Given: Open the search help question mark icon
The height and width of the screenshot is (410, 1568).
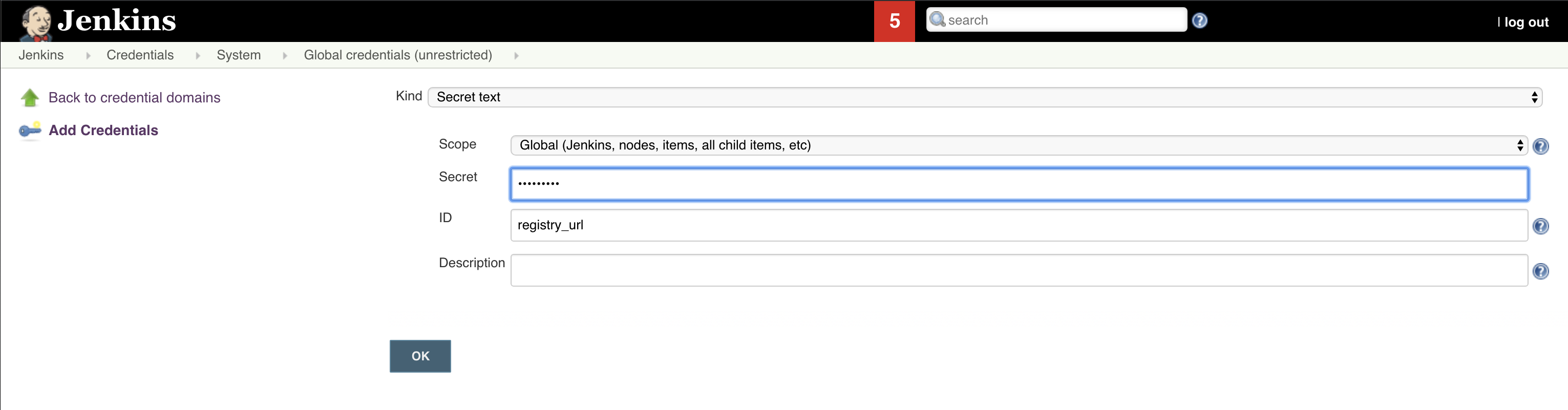Looking at the screenshot, I should 1199,20.
